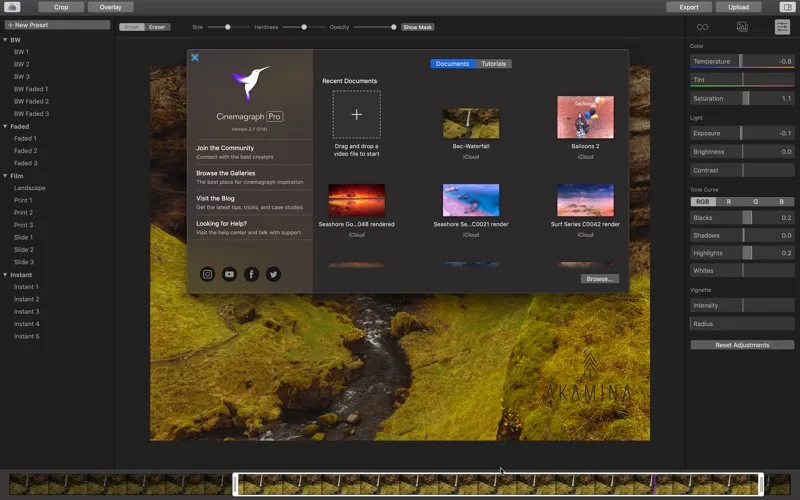800x500 pixels.
Task: Click the Temperature slider
Action: 742,61
